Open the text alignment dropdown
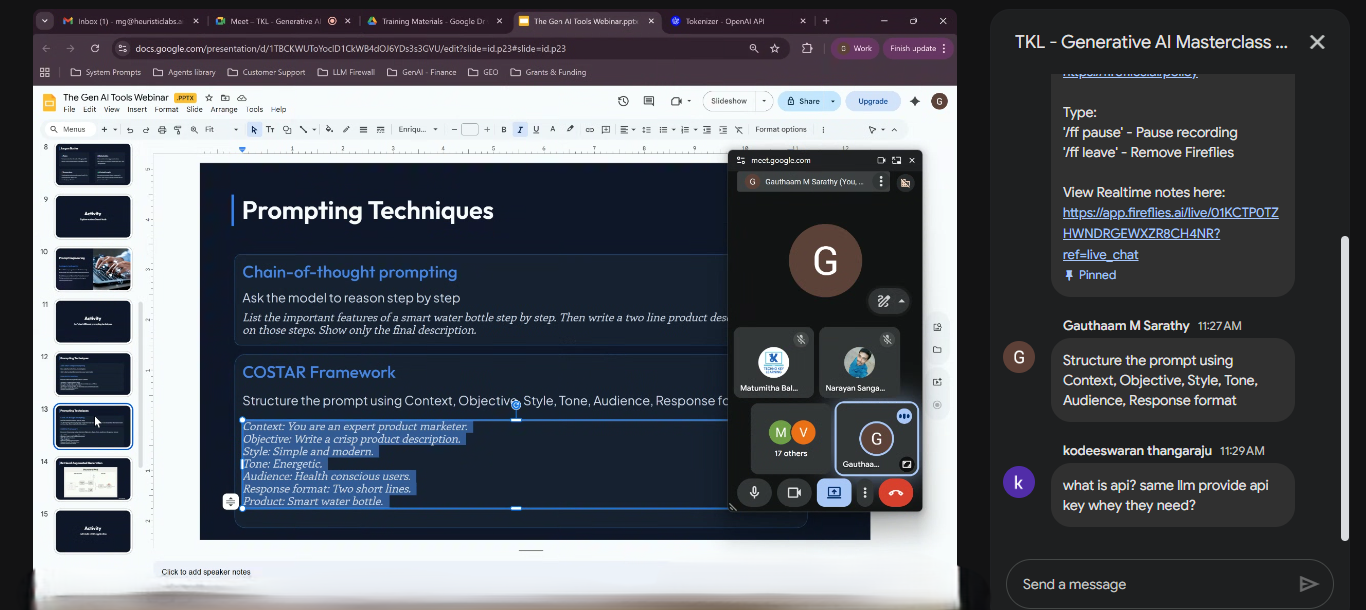1366x610 pixels. pyautogui.click(x=627, y=130)
